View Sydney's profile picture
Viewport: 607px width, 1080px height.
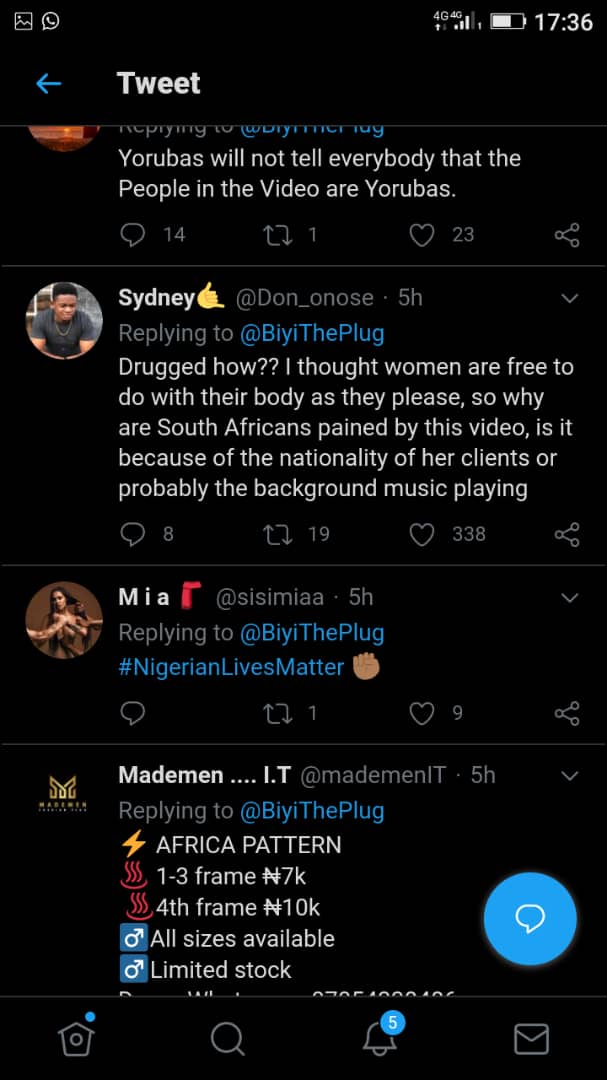[64, 320]
